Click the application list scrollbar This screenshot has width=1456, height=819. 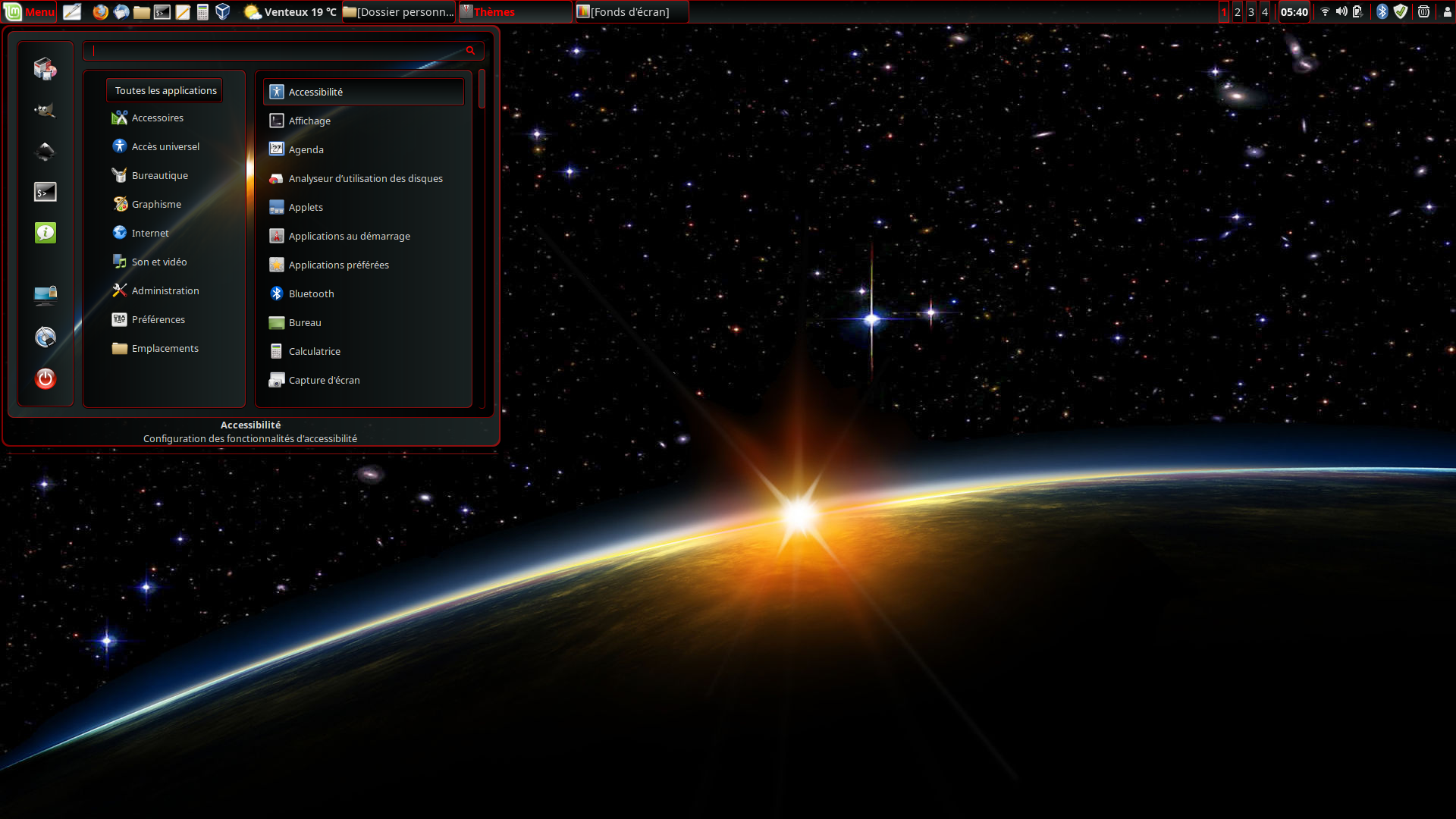coord(482,89)
